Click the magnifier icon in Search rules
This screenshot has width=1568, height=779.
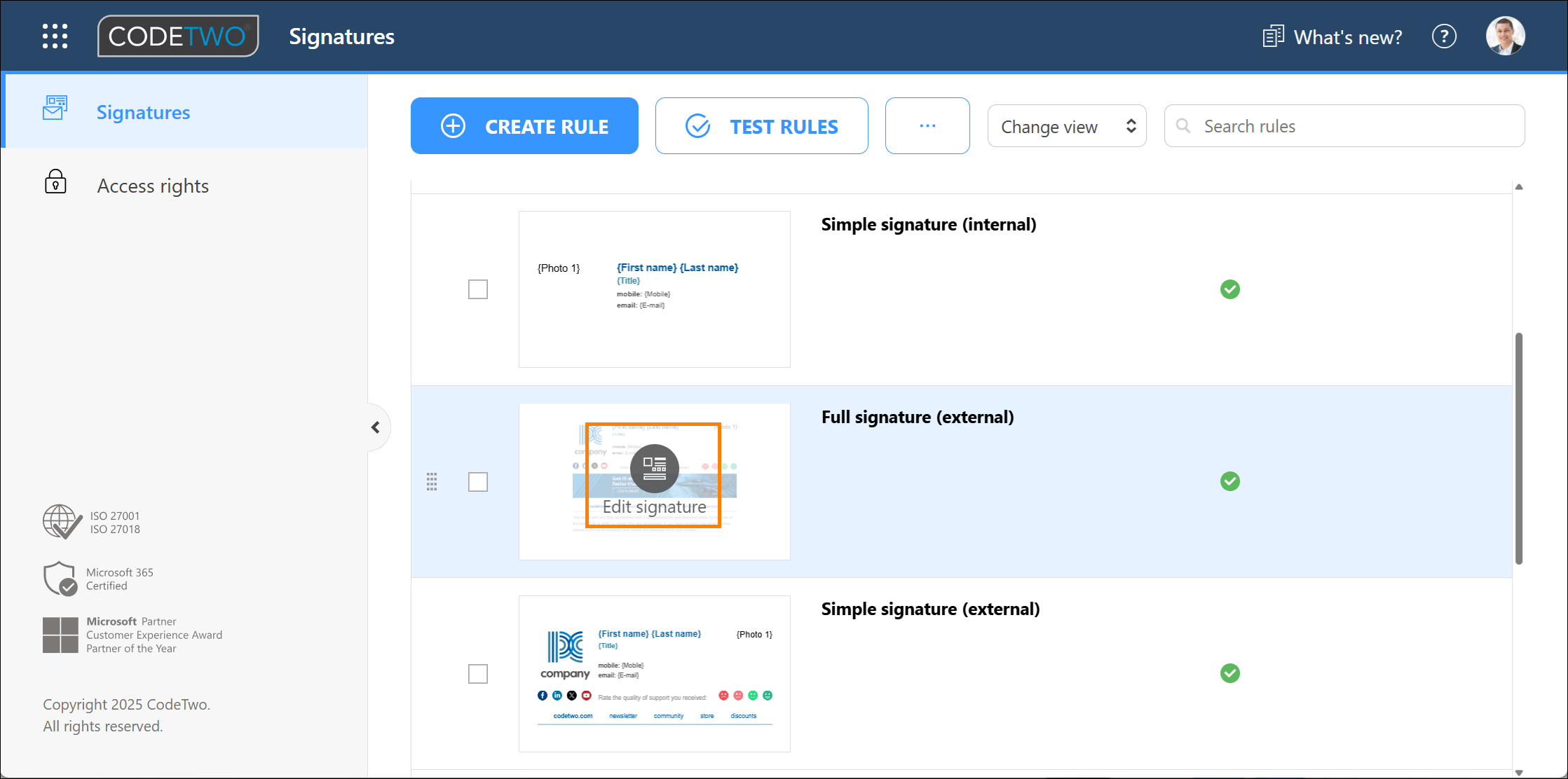[x=1182, y=126]
